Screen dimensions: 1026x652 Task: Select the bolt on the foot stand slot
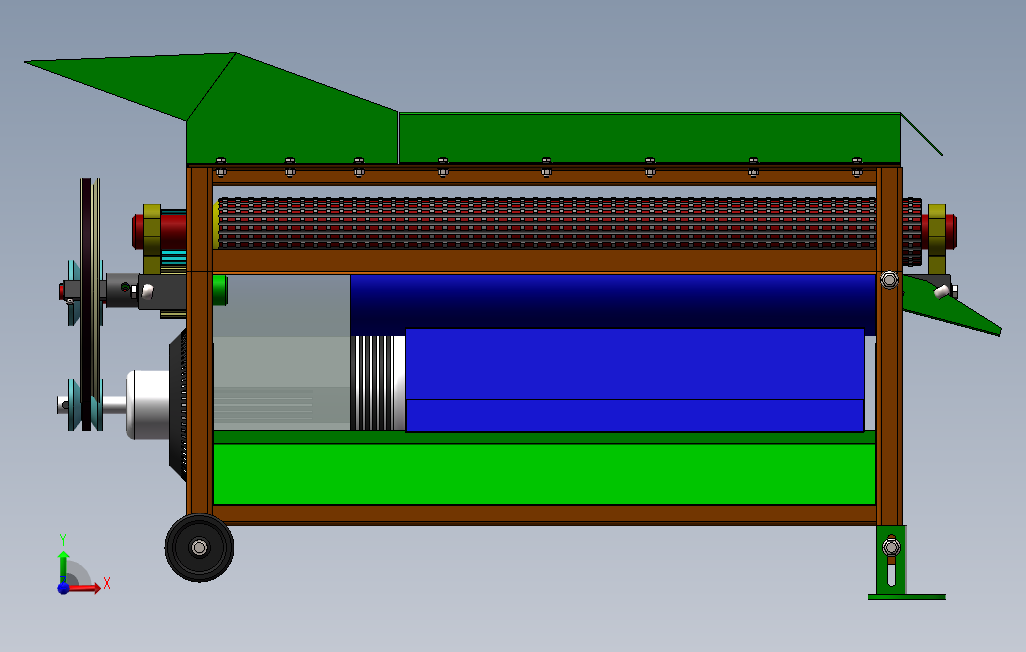(x=891, y=547)
